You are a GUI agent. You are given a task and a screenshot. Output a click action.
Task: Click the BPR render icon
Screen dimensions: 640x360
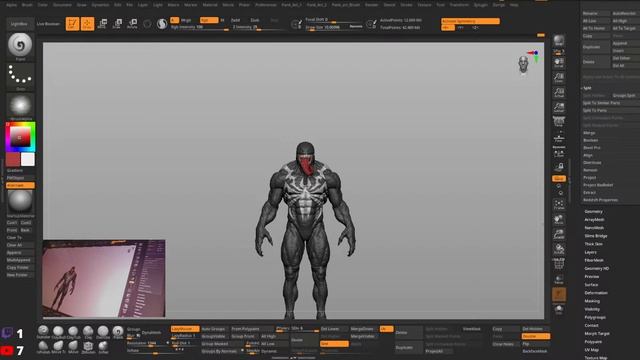pos(559,42)
